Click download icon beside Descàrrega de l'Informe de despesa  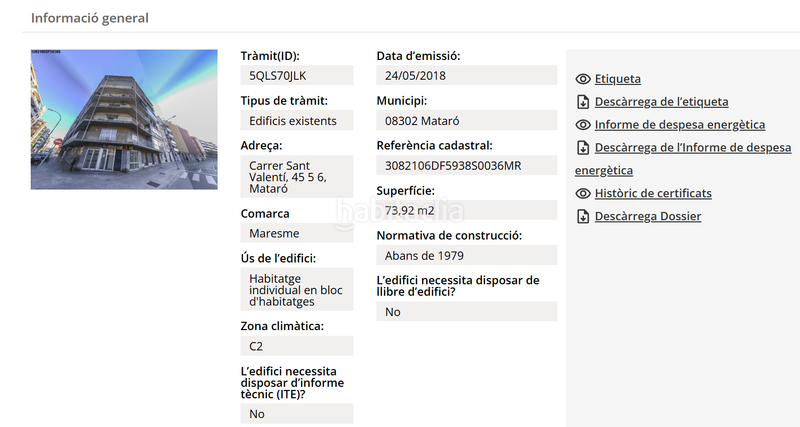(x=583, y=148)
